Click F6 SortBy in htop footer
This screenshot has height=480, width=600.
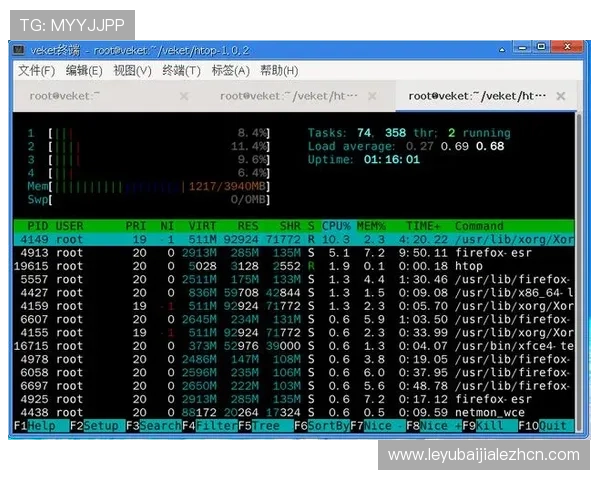pyautogui.click(x=320, y=426)
